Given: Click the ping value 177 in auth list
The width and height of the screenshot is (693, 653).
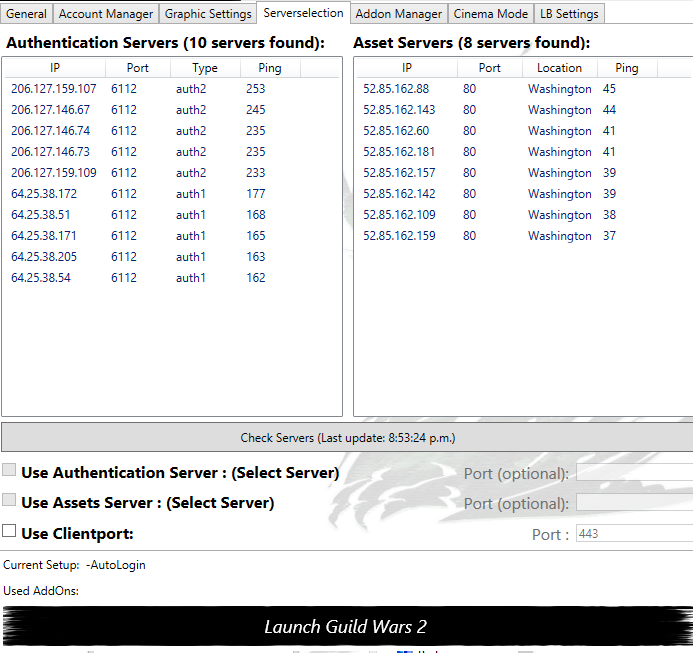Looking at the screenshot, I should tap(255, 194).
